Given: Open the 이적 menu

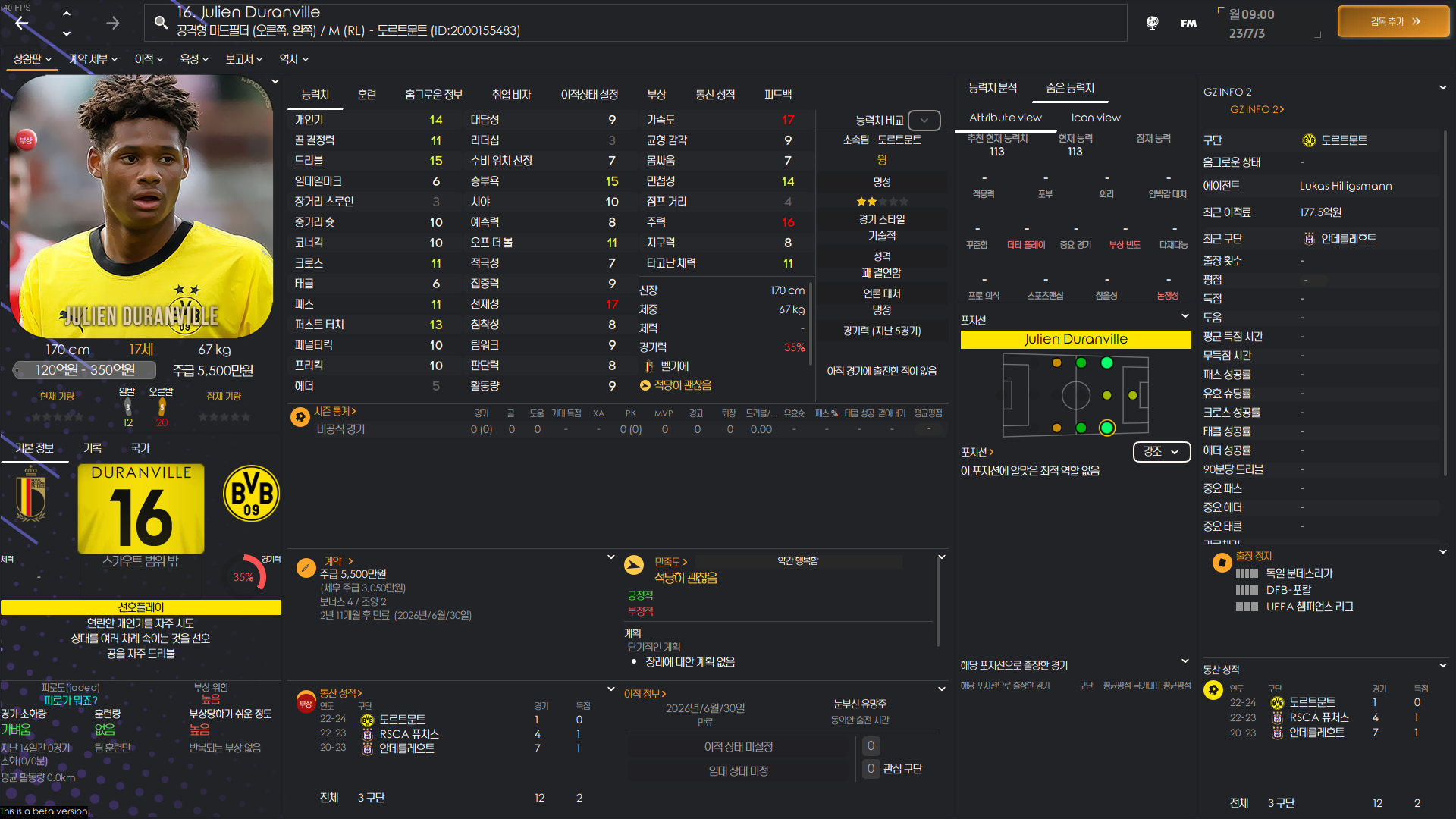Looking at the screenshot, I should click(x=149, y=59).
